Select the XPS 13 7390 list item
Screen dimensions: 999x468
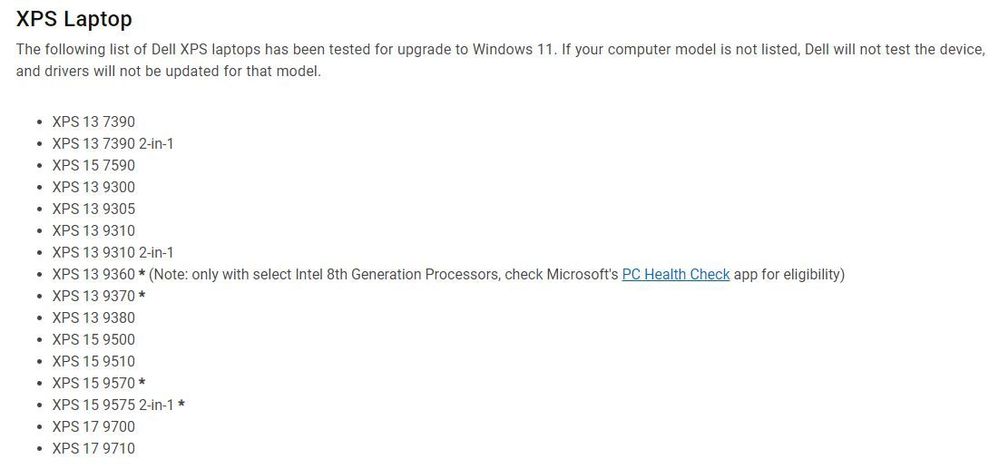[x=94, y=122]
